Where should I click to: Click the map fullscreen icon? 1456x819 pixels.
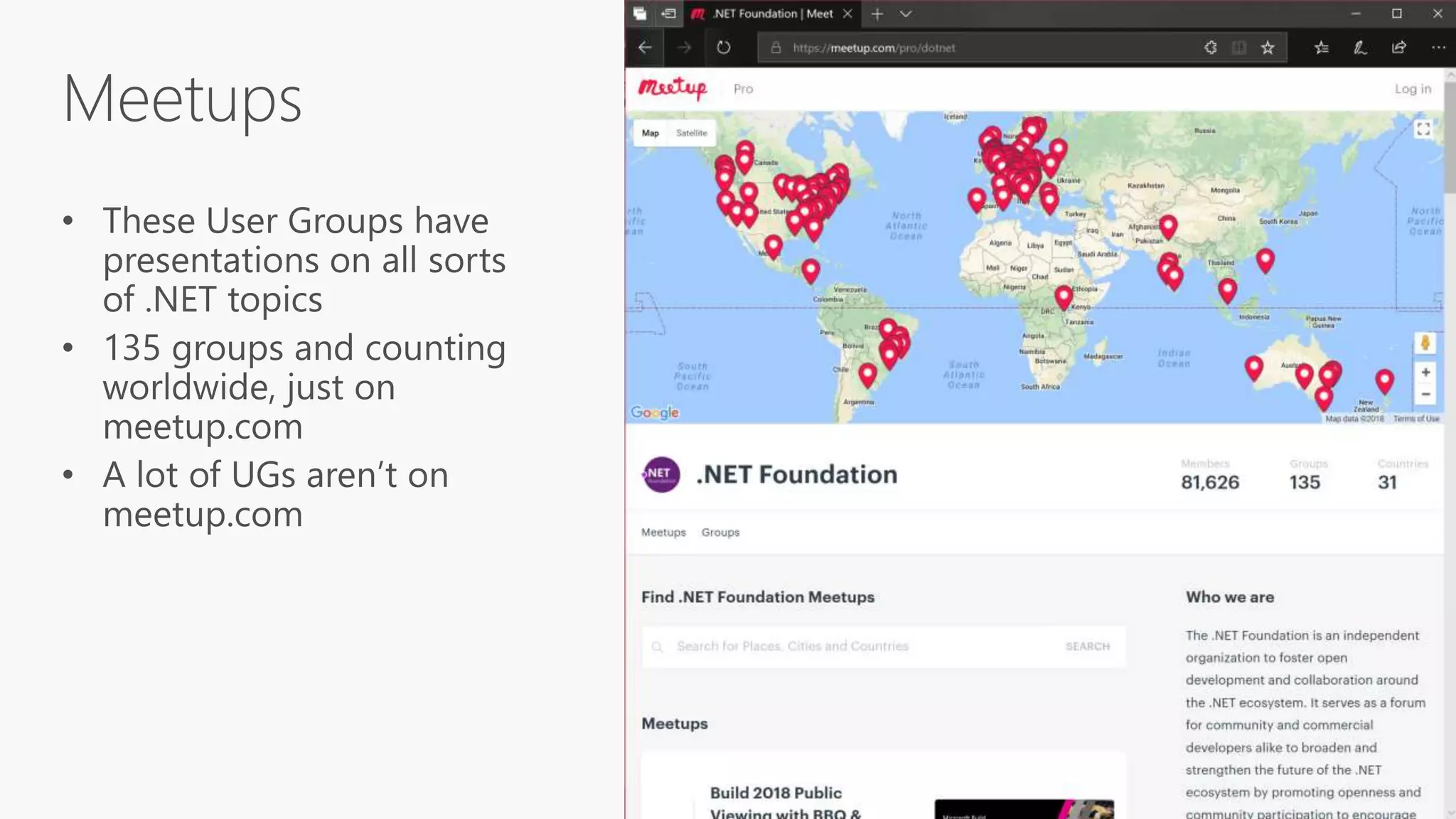click(x=1423, y=129)
